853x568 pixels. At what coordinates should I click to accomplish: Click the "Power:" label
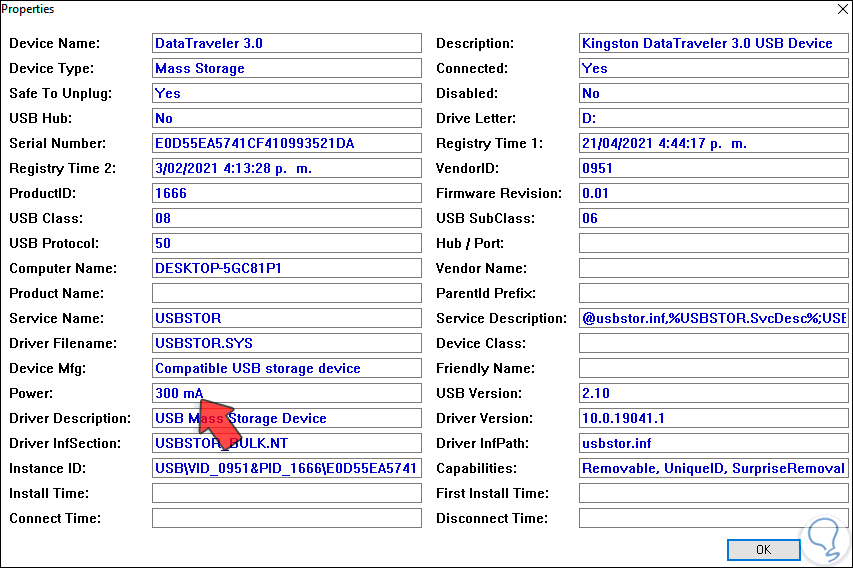point(31,393)
